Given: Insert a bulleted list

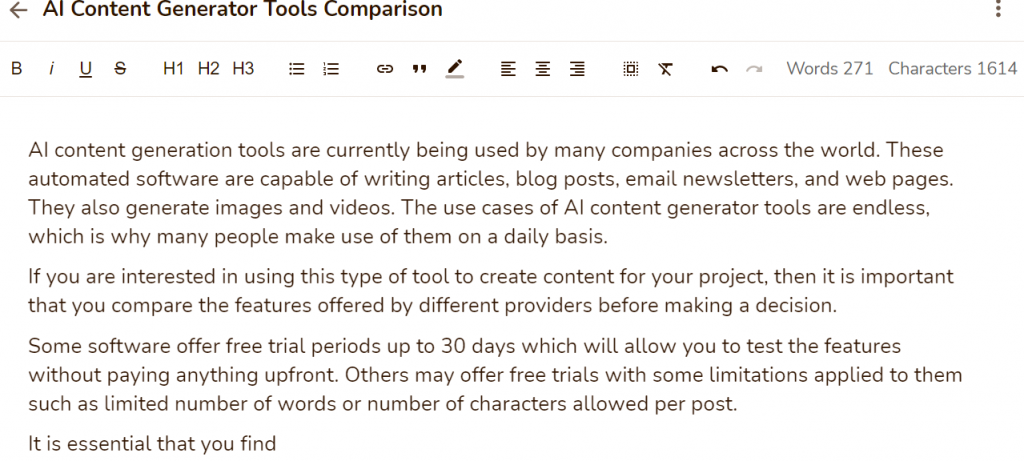Looking at the screenshot, I should [x=297, y=69].
